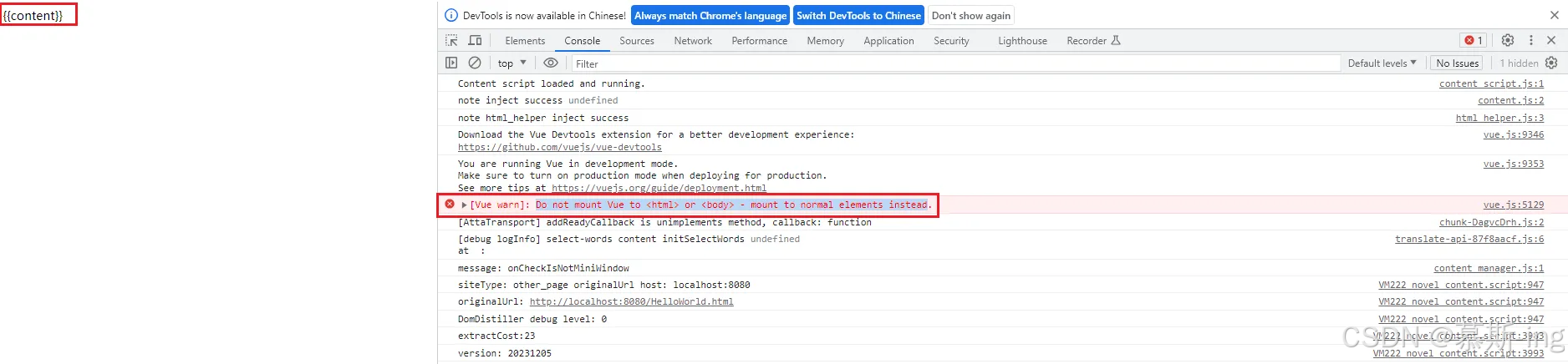Viewport: 1568px width, 364px height.
Task: Open VM222 source link on DomDistiller row
Action: click(x=1461, y=319)
